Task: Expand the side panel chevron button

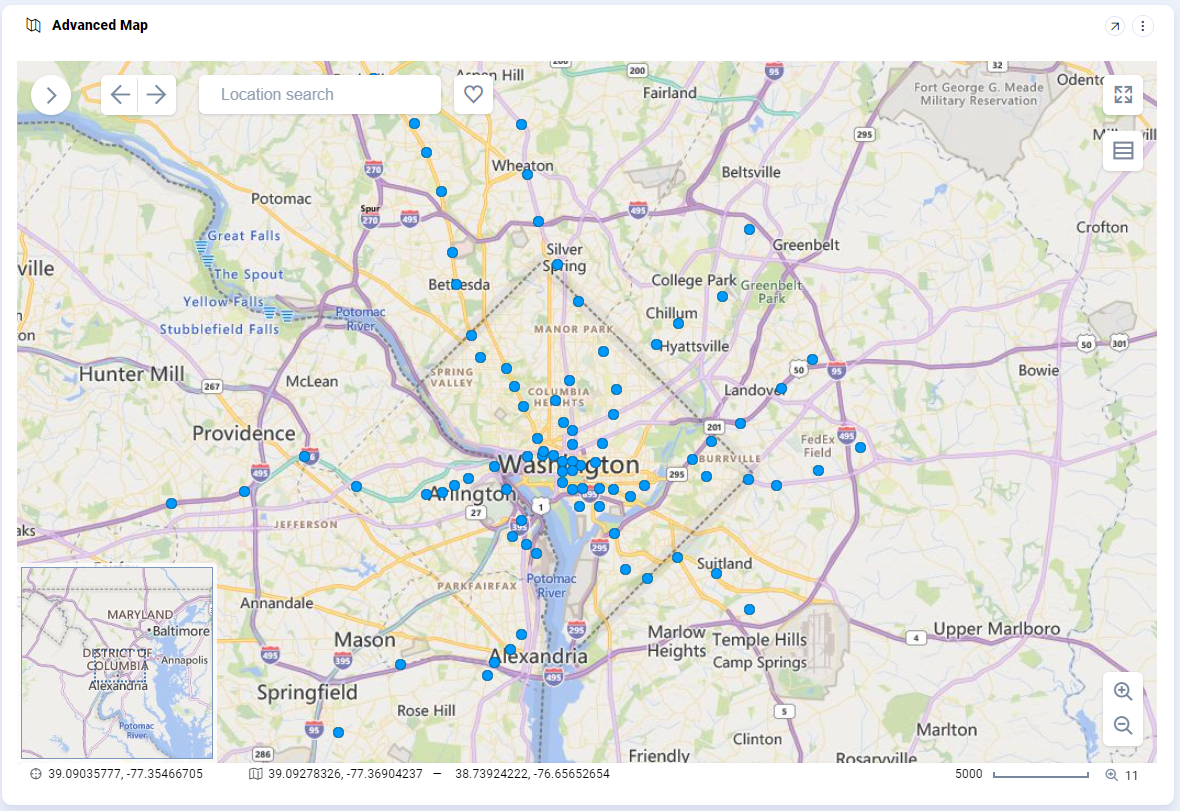Action: 51,96
